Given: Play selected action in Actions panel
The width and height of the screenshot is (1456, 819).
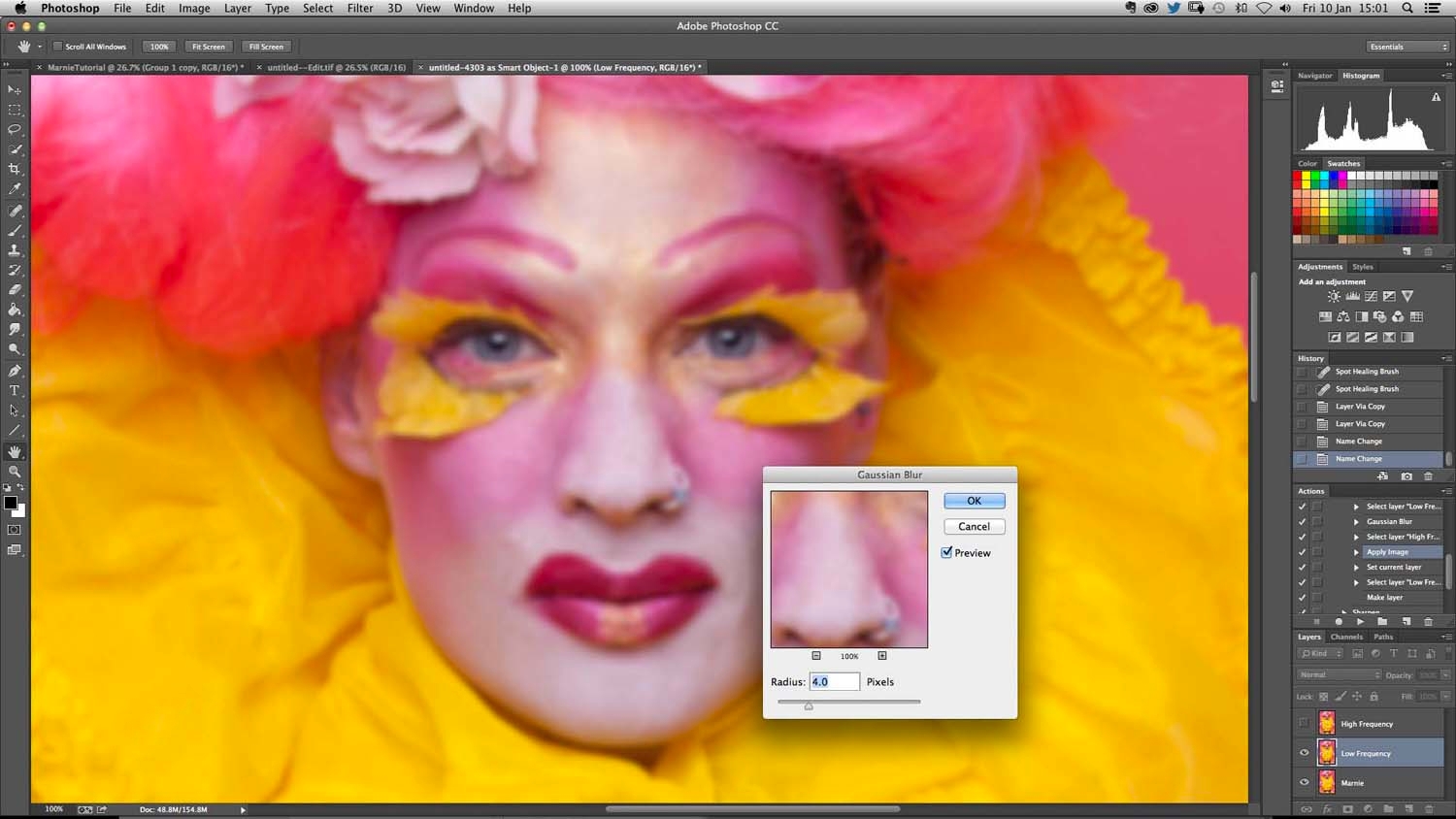Looking at the screenshot, I should pyautogui.click(x=1360, y=621).
